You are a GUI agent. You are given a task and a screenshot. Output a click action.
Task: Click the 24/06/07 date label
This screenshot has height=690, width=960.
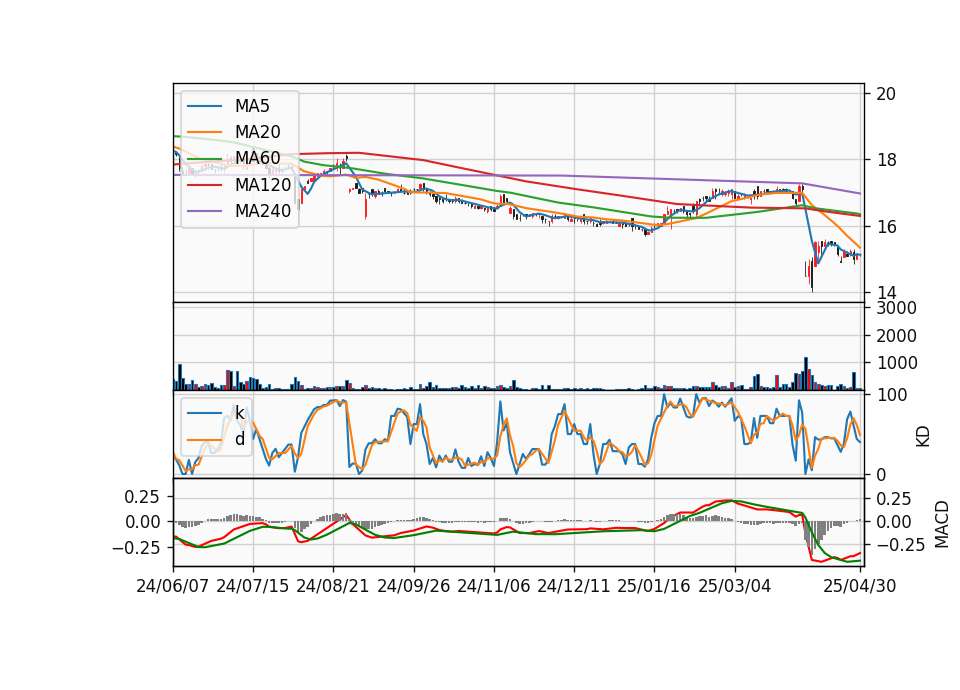pyautogui.click(x=173, y=586)
